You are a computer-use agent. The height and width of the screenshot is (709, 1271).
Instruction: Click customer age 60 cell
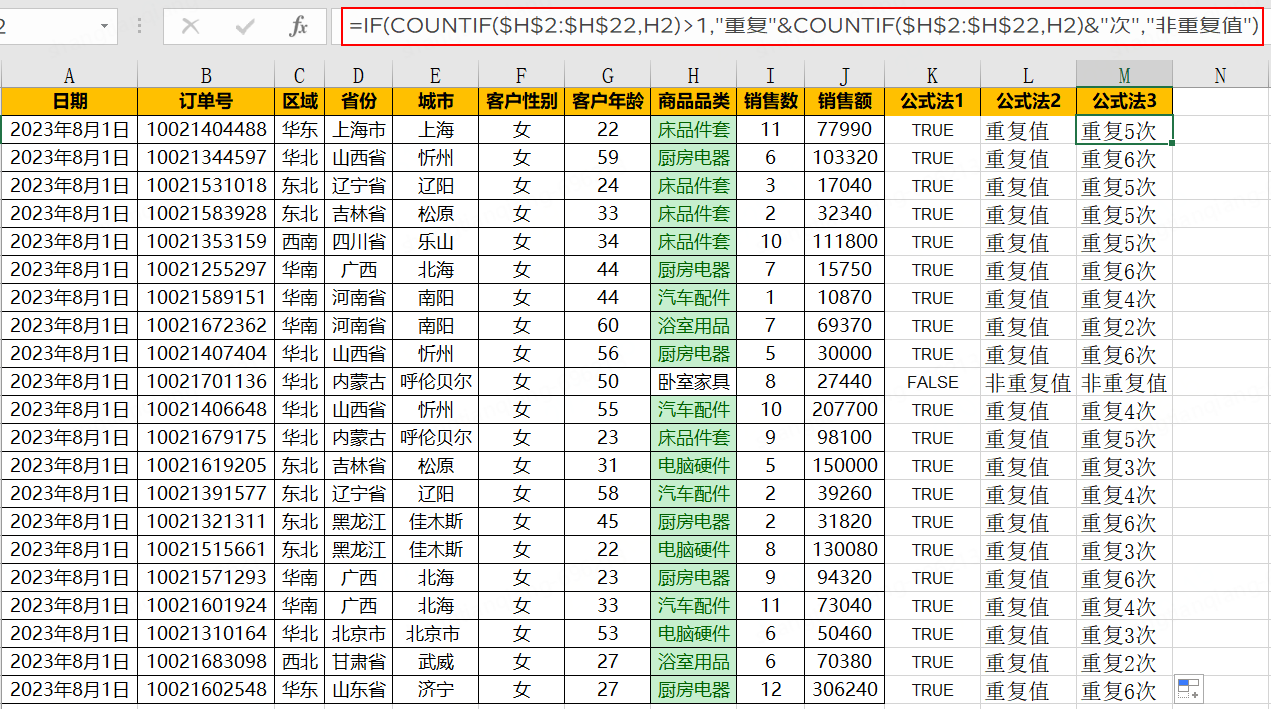607,326
